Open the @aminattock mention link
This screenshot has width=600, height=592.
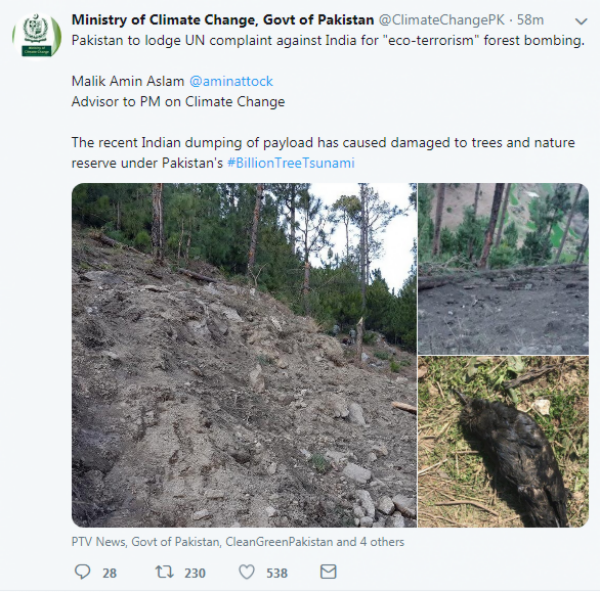(x=230, y=81)
